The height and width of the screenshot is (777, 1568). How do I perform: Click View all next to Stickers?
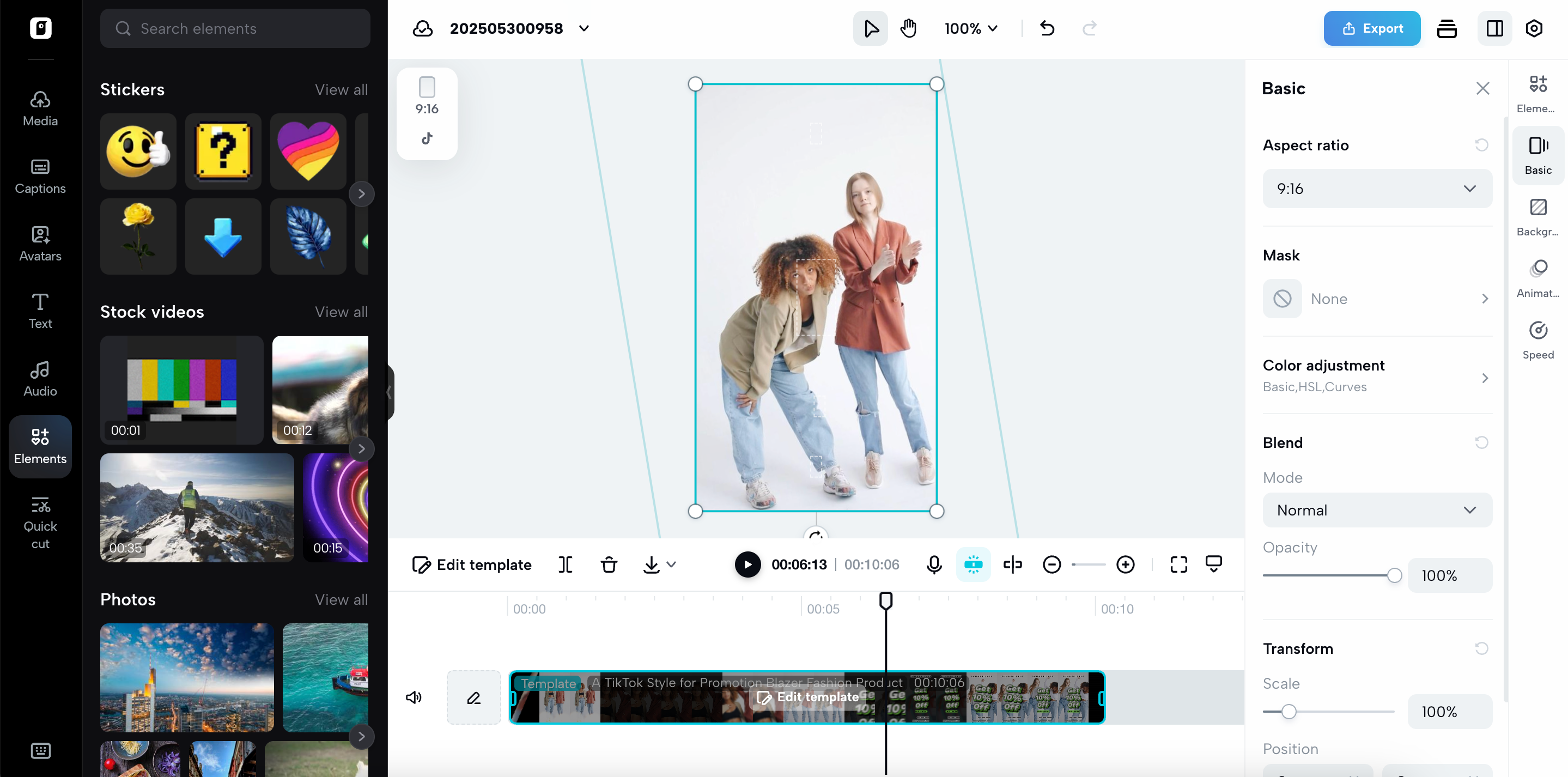coord(341,89)
